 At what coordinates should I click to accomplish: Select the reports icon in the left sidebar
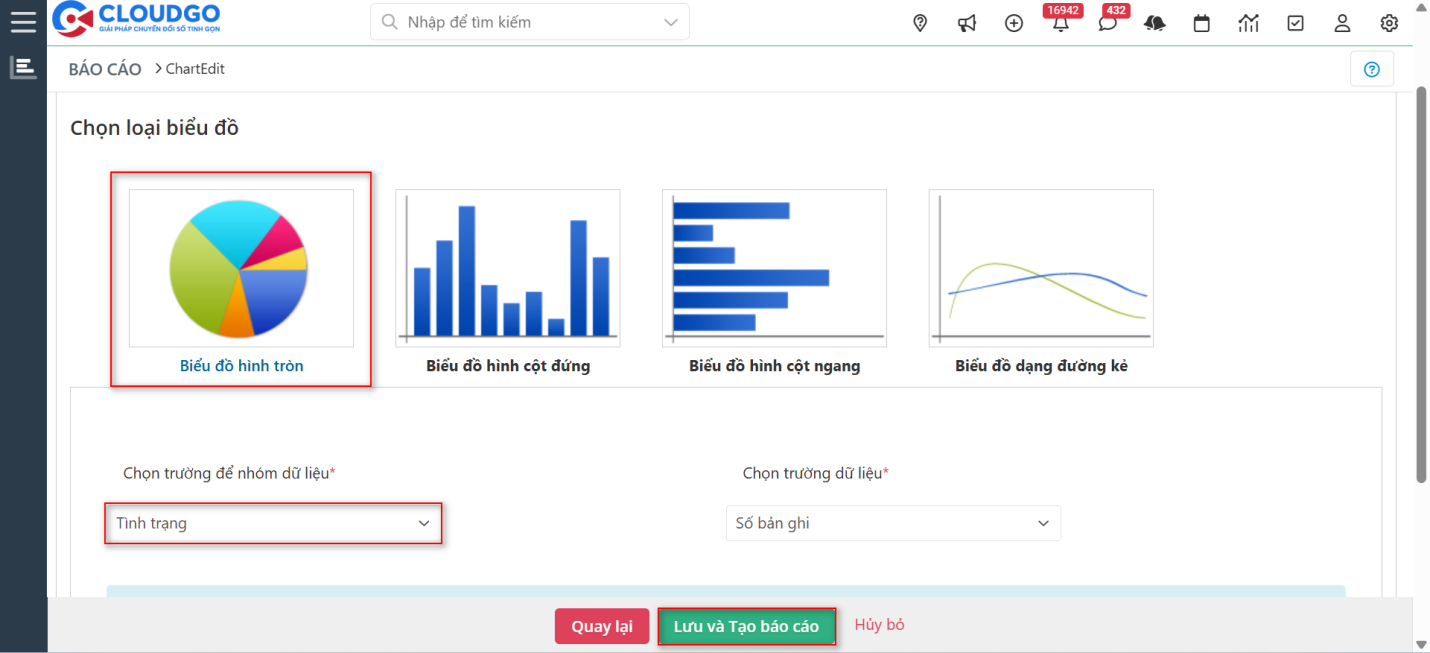[x=22, y=66]
